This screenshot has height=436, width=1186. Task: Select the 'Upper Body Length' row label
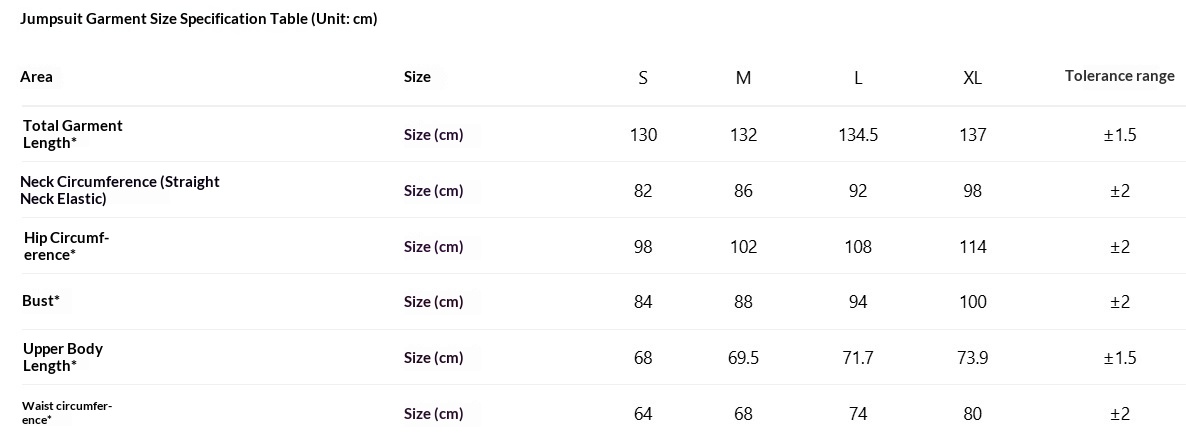63,357
